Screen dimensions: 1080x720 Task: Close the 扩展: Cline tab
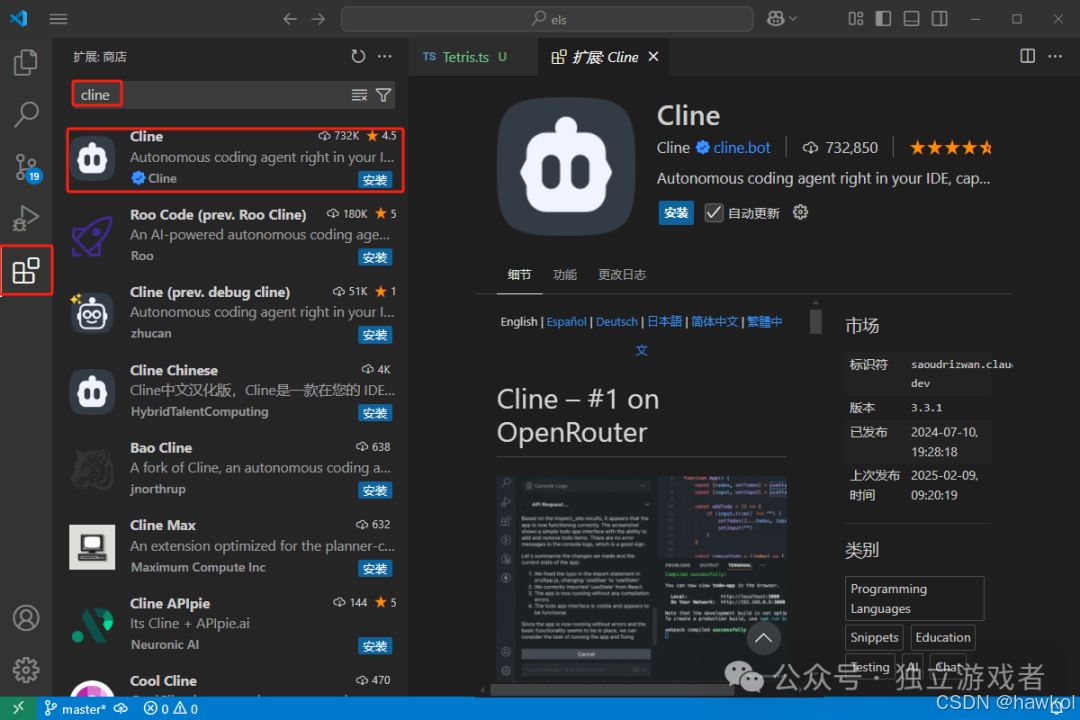[x=654, y=56]
